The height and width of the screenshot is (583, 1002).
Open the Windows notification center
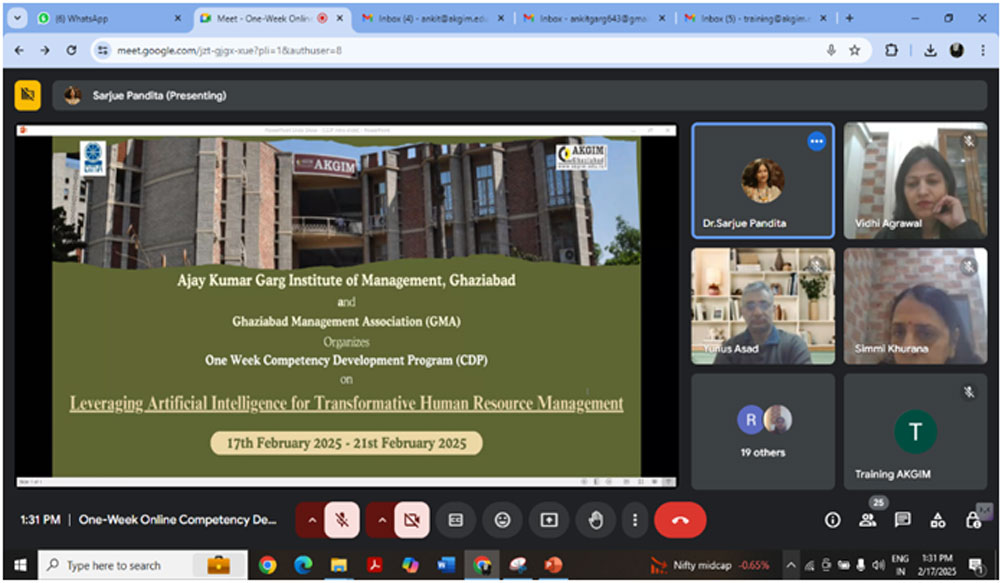tap(976, 565)
